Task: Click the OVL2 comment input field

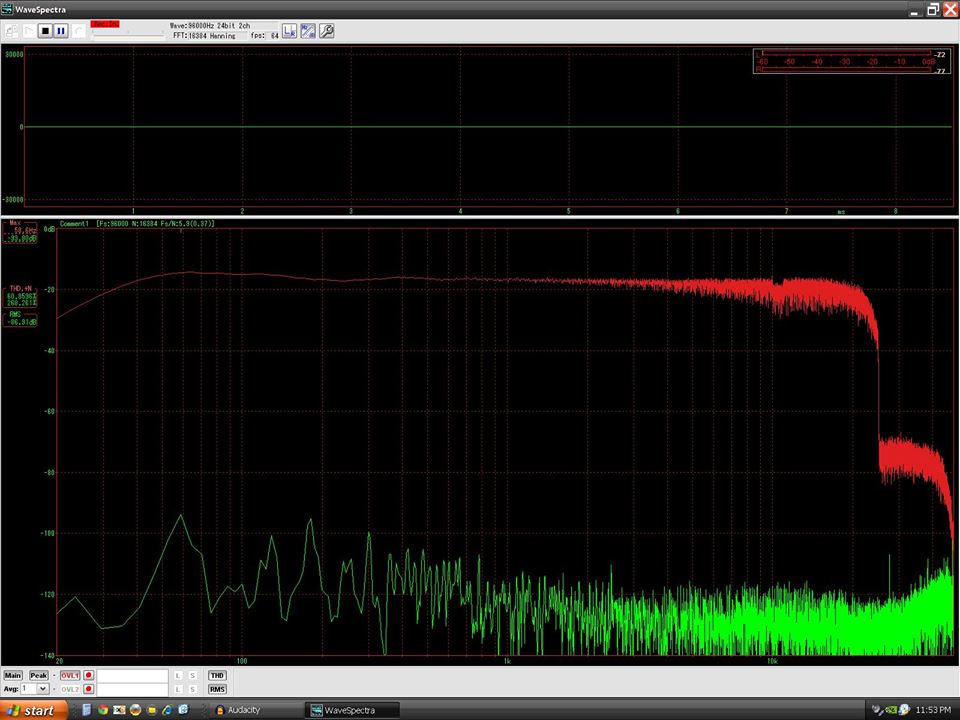Action: (x=132, y=689)
